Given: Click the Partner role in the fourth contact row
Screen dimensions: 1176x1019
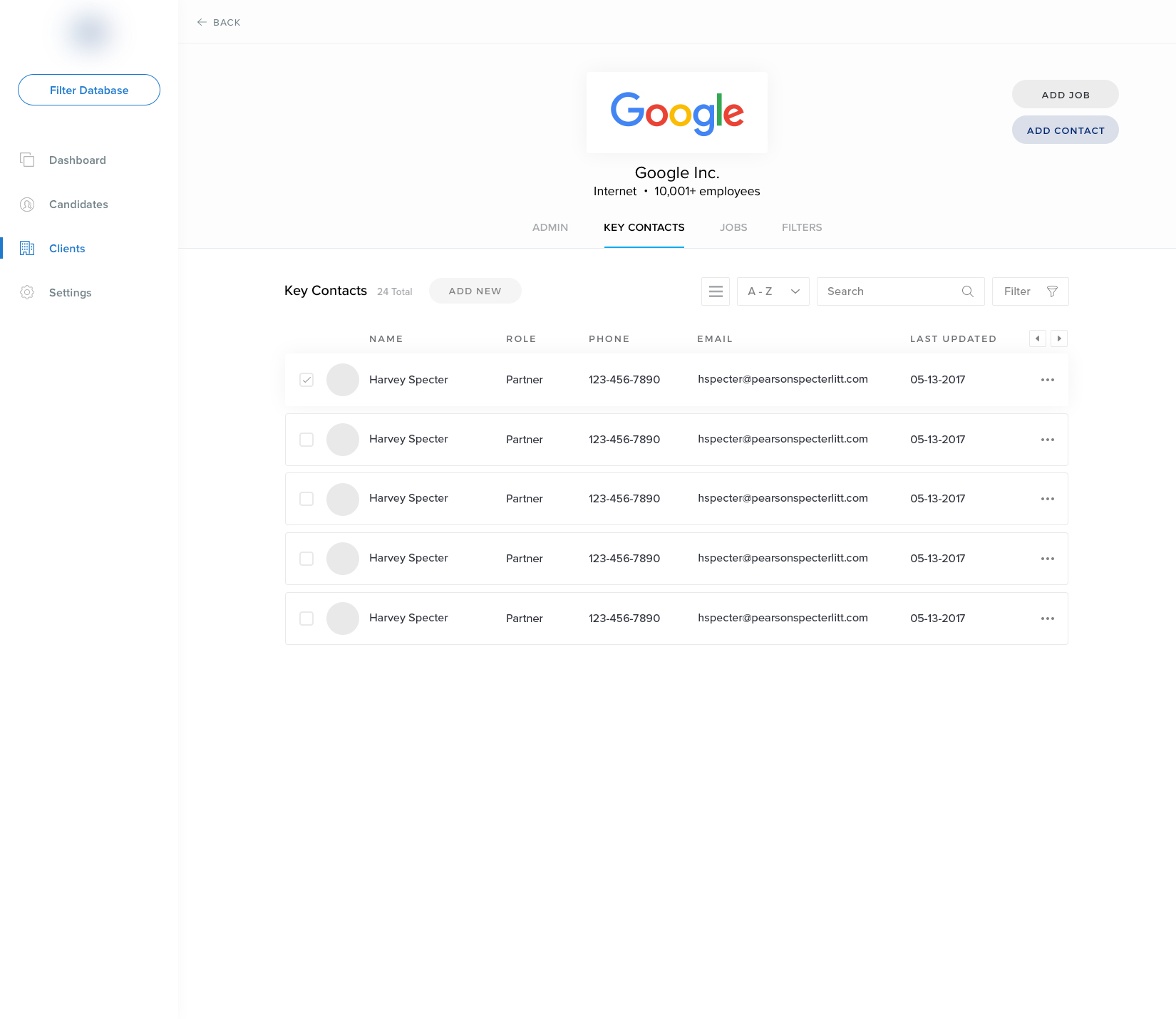Looking at the screenshot, I should click(x=525, y=559).
